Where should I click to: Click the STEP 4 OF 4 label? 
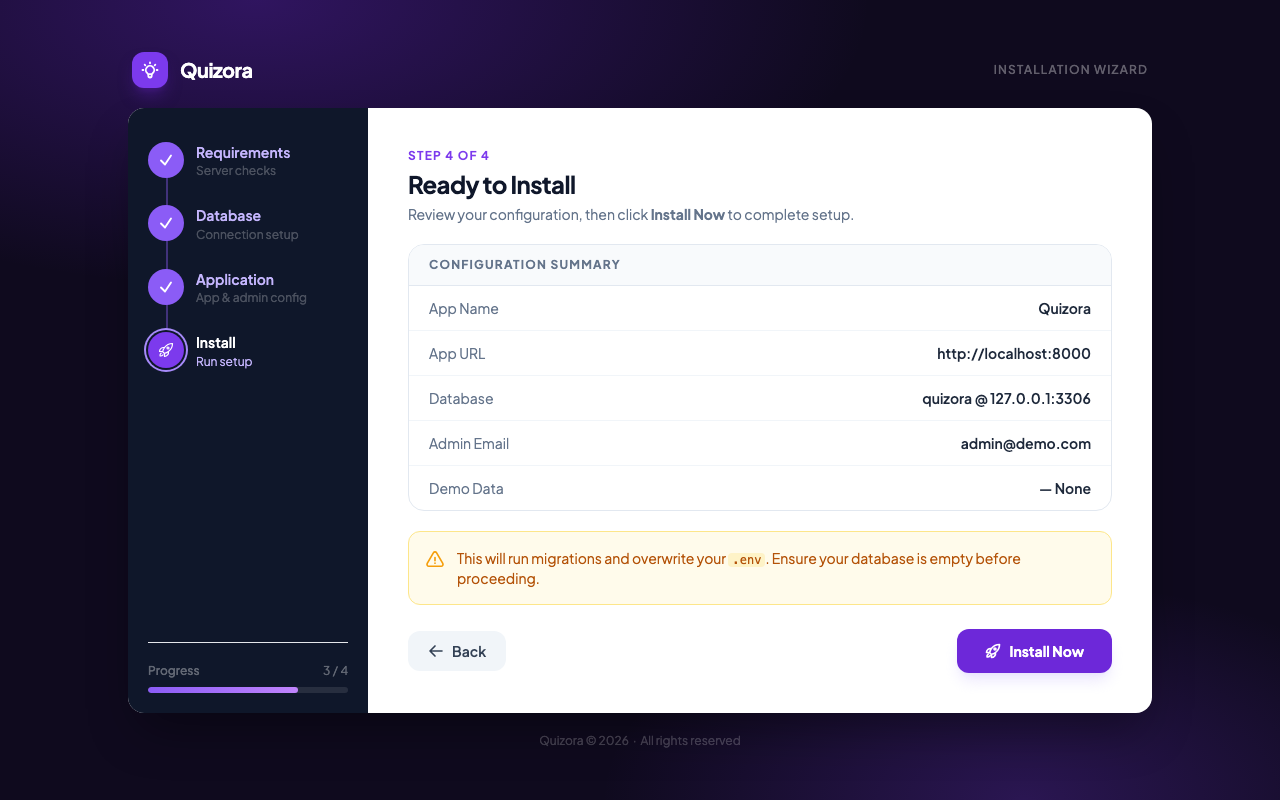point(448,155)
